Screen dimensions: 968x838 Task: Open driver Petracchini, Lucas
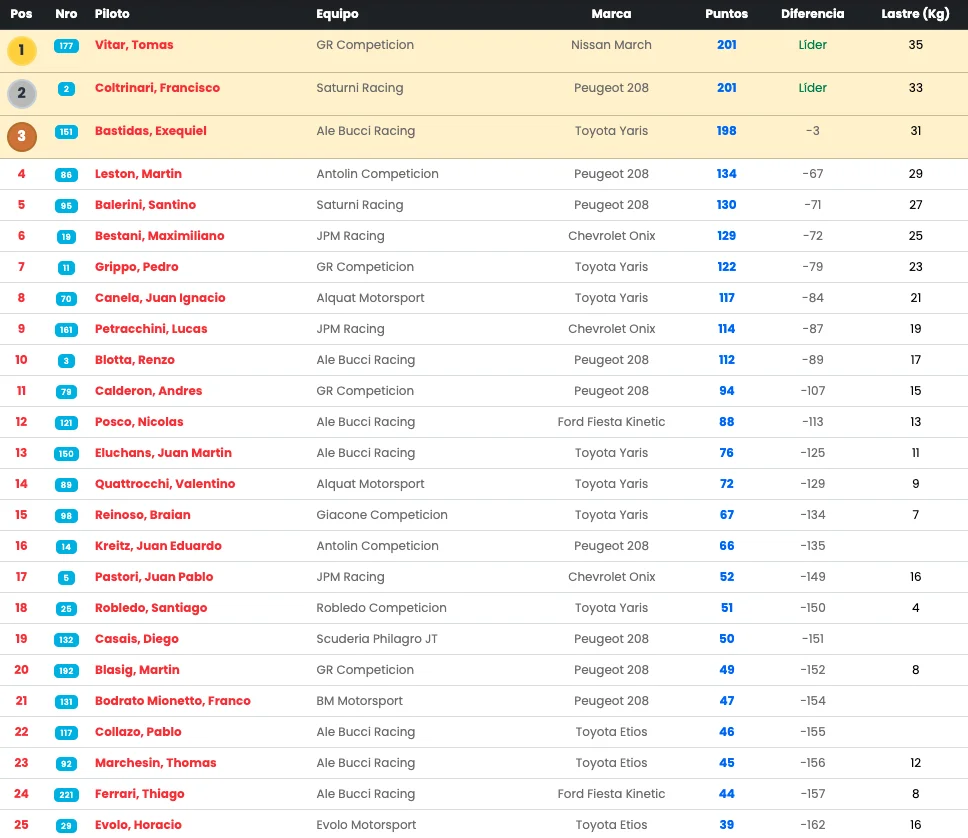[151, 329]
